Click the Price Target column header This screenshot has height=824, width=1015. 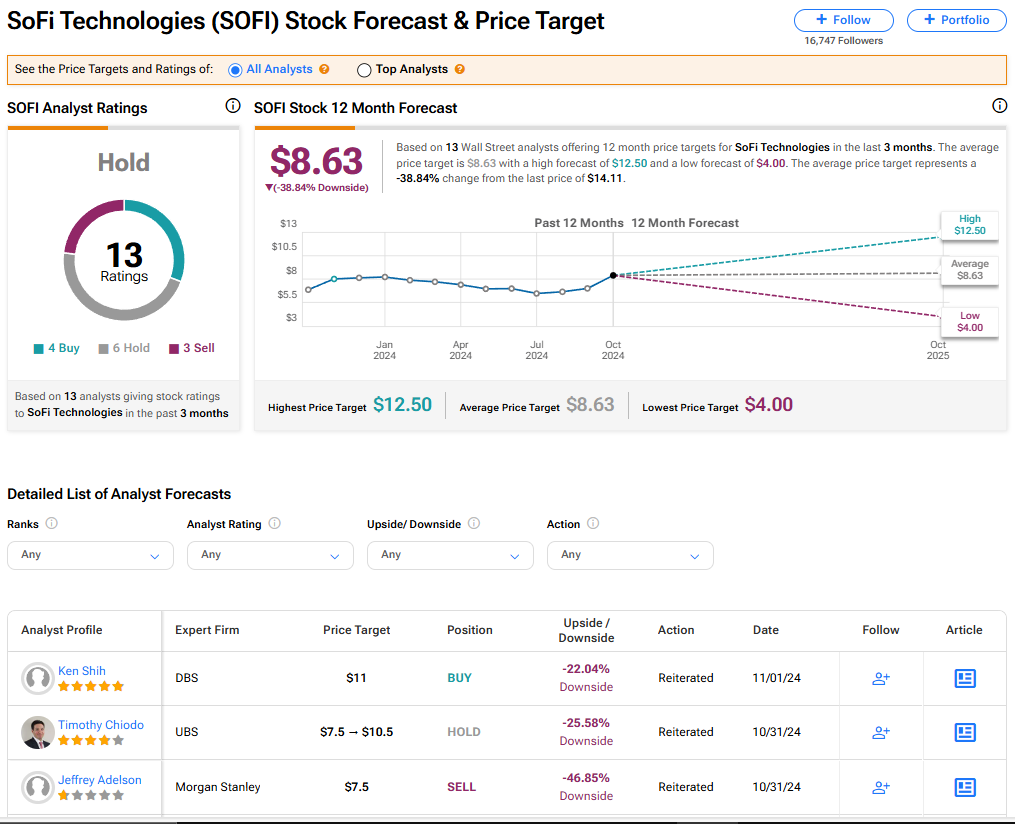tap(357, 630)
